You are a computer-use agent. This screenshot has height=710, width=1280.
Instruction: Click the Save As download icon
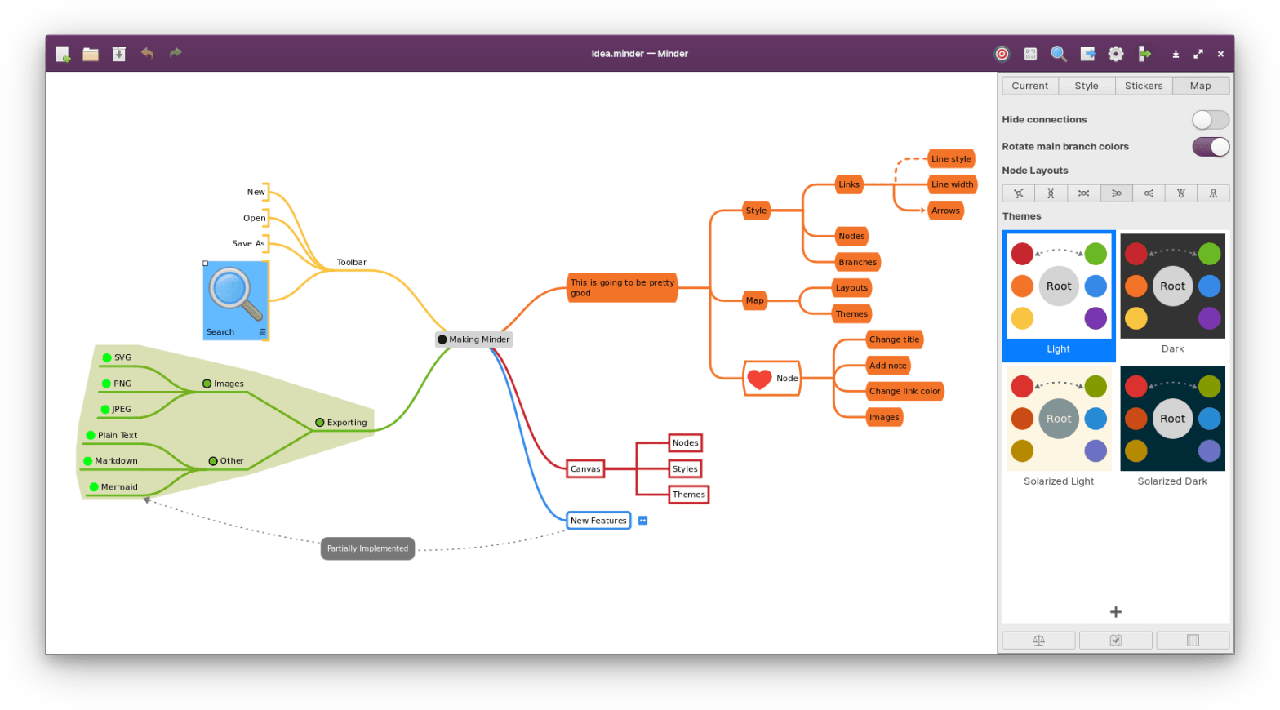(119, 54)
